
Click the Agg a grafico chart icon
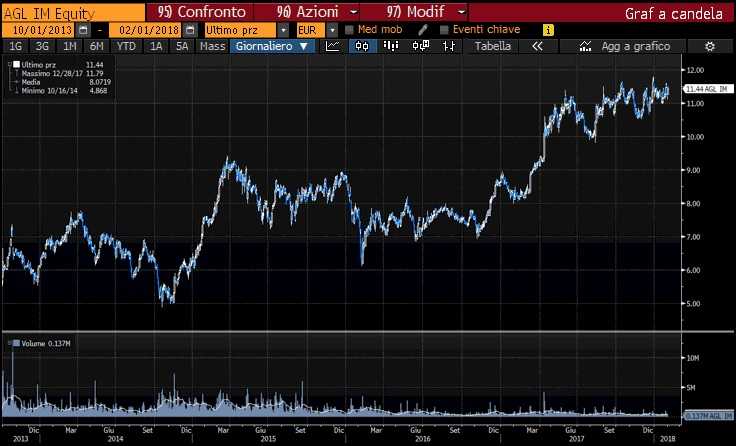585,46
